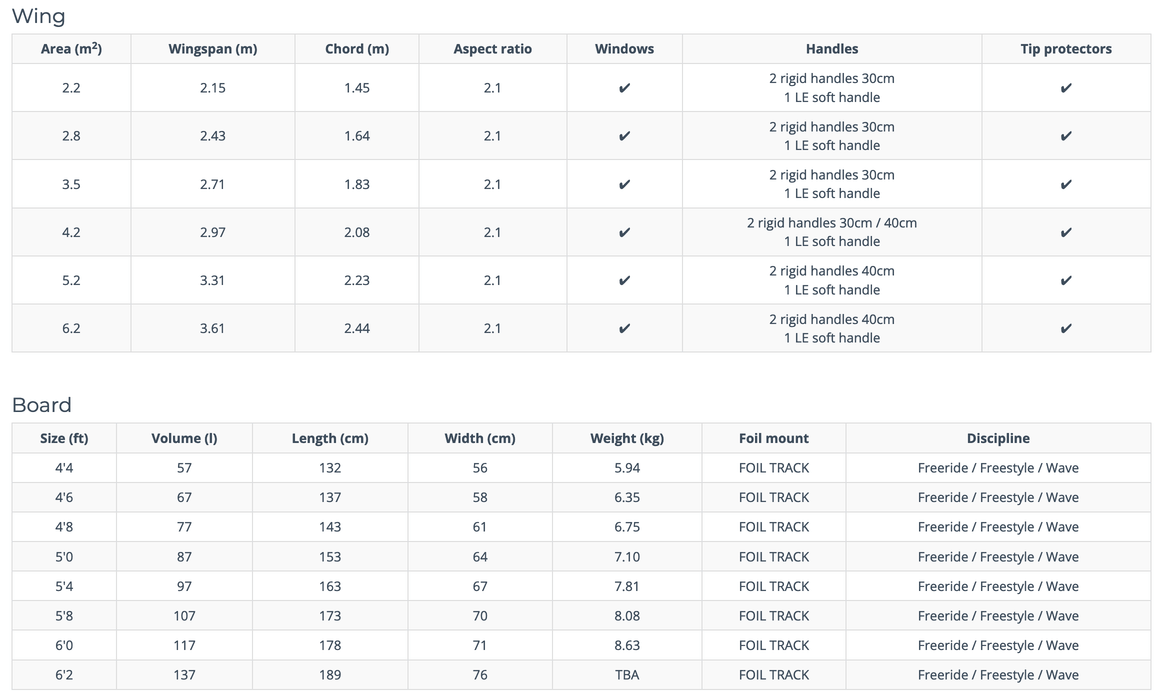Select the Aspect ratio column header

pyautogui.click(x=492, y=49)
